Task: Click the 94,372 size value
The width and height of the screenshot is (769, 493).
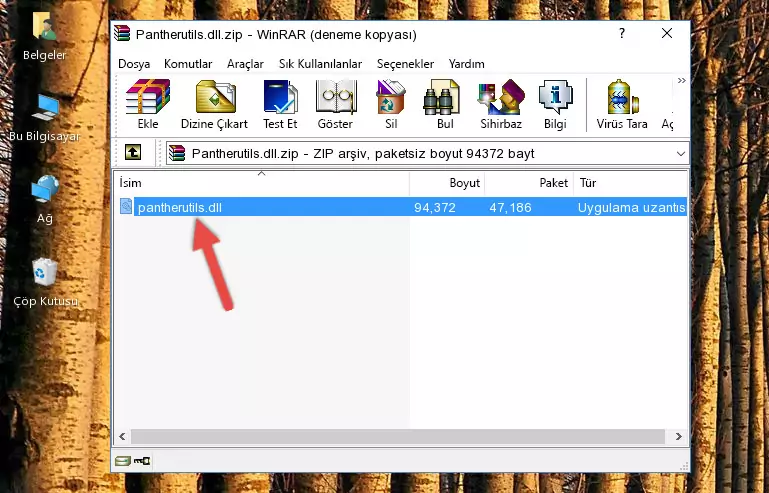Action: pos(435,208)
